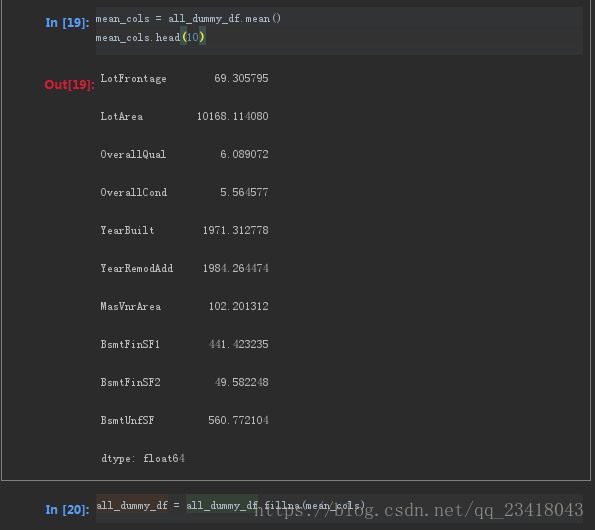Viewport: 595px width, 530px height.
Task: Select the BsmtUnfSF row label
Action: click(128, 420)
